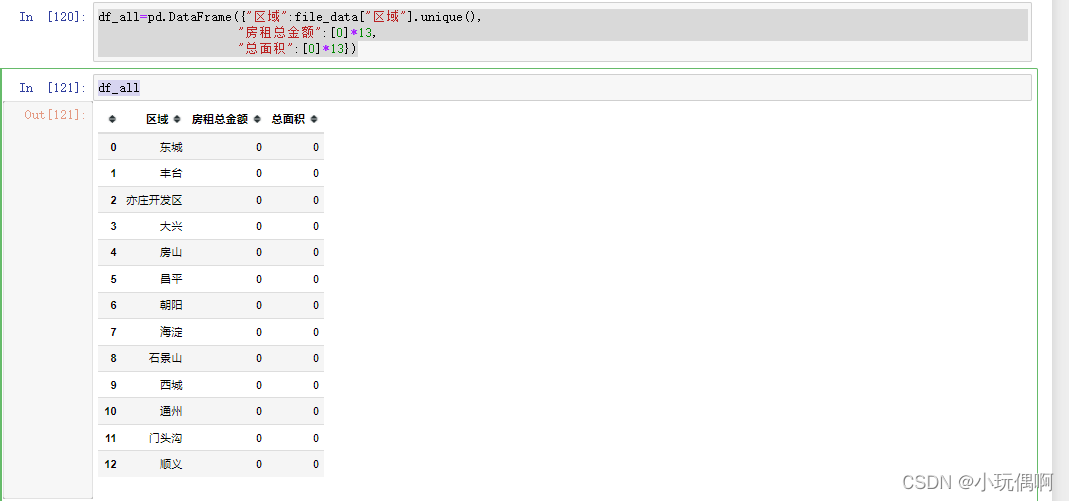Image resolution: width=1069 pixels, height=501 pixels.
Task: Select the 大兴 cell
Action: tap(171, 226)
